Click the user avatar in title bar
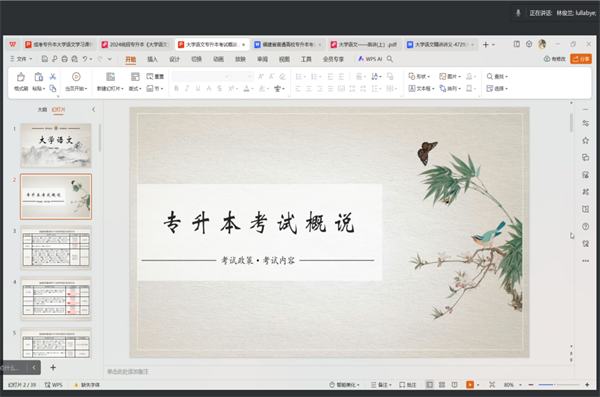This screenshot has width=600, height=397. pyautogui.click(x=542, y=44)
